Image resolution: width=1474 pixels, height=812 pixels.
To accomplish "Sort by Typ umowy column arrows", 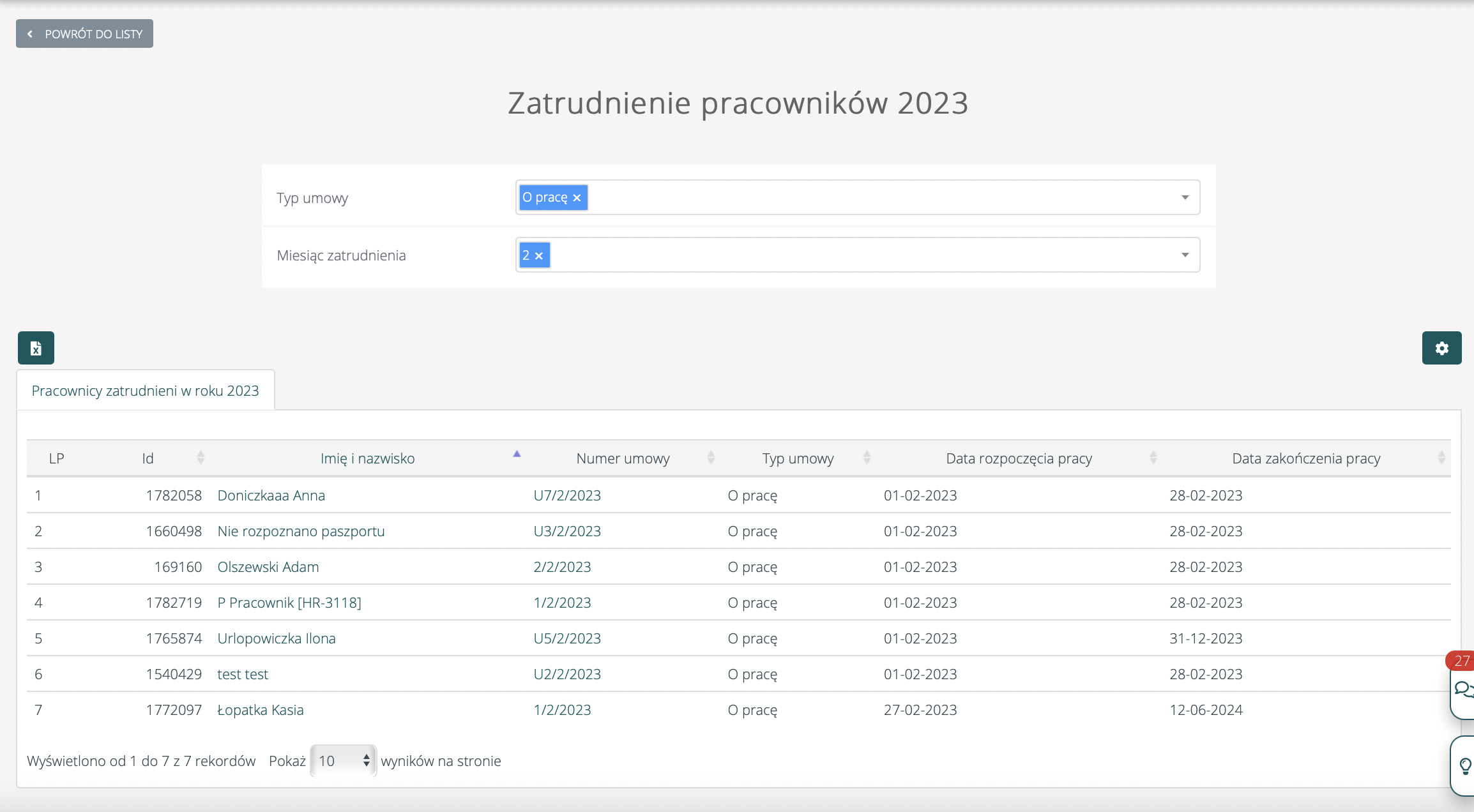I will [867, 458].
